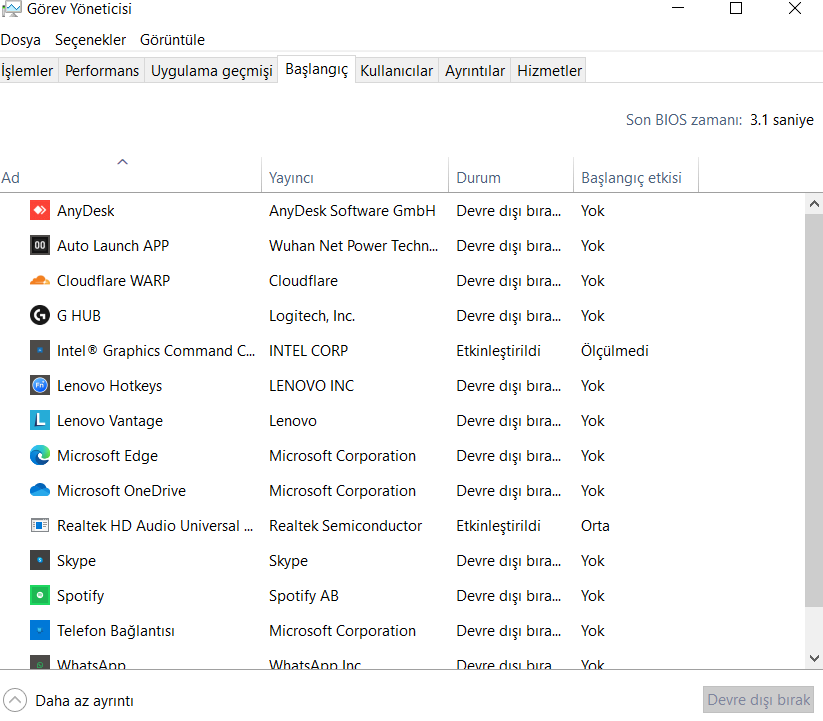Select the Cloudflare WARP cloud icon
823x721 pixels.
(40, 281)
